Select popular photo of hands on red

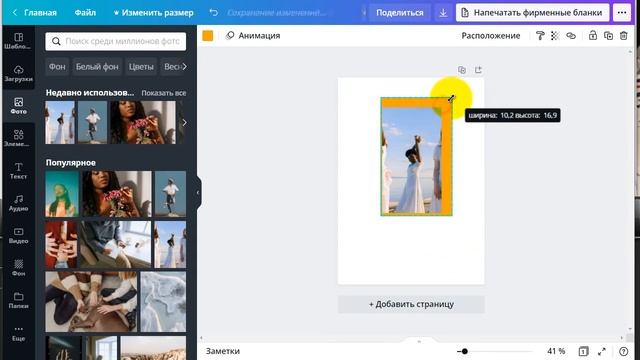pyautogui.click(x=61, y=244)
